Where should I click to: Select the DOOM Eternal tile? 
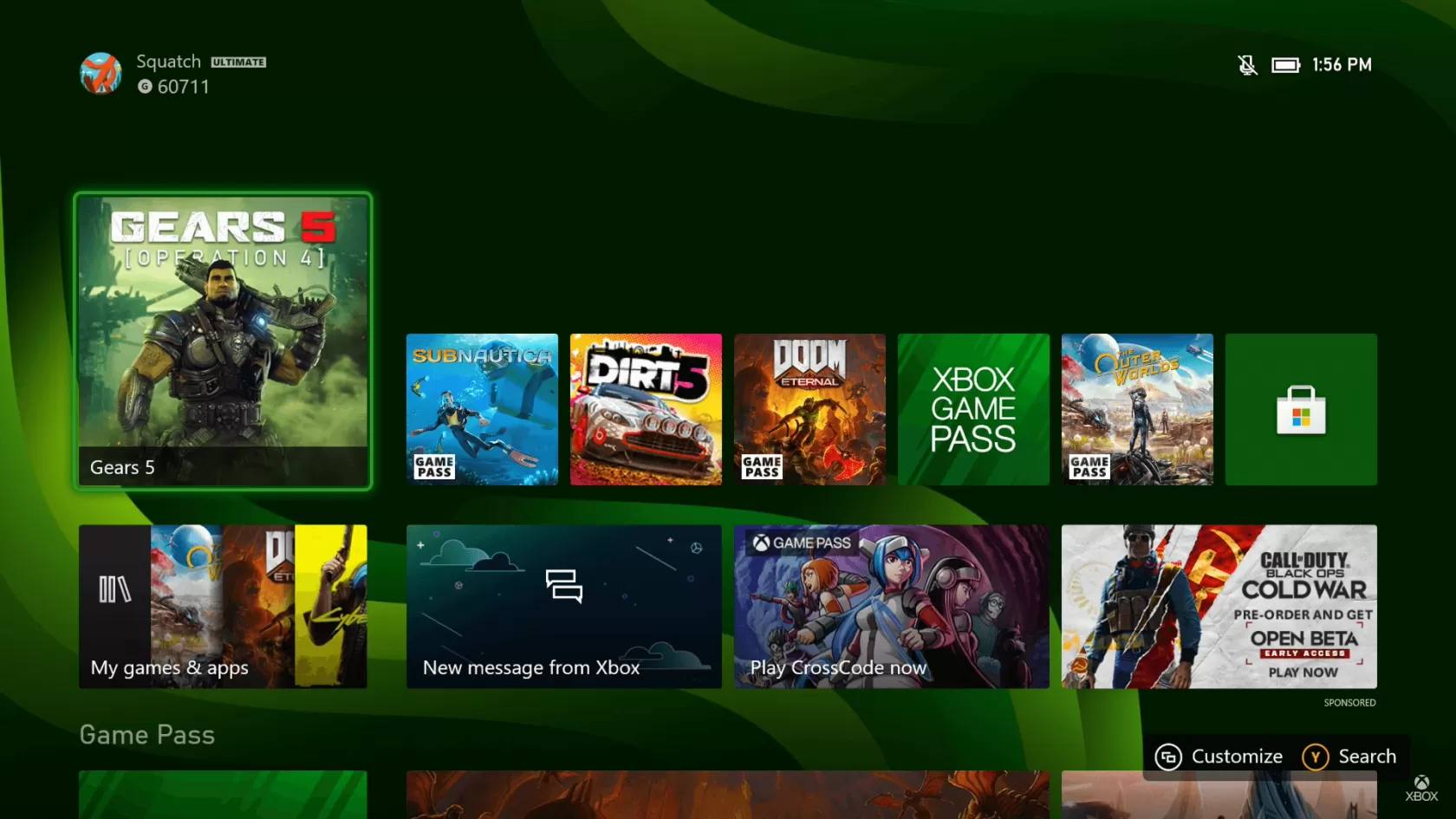tap(809, 409)
